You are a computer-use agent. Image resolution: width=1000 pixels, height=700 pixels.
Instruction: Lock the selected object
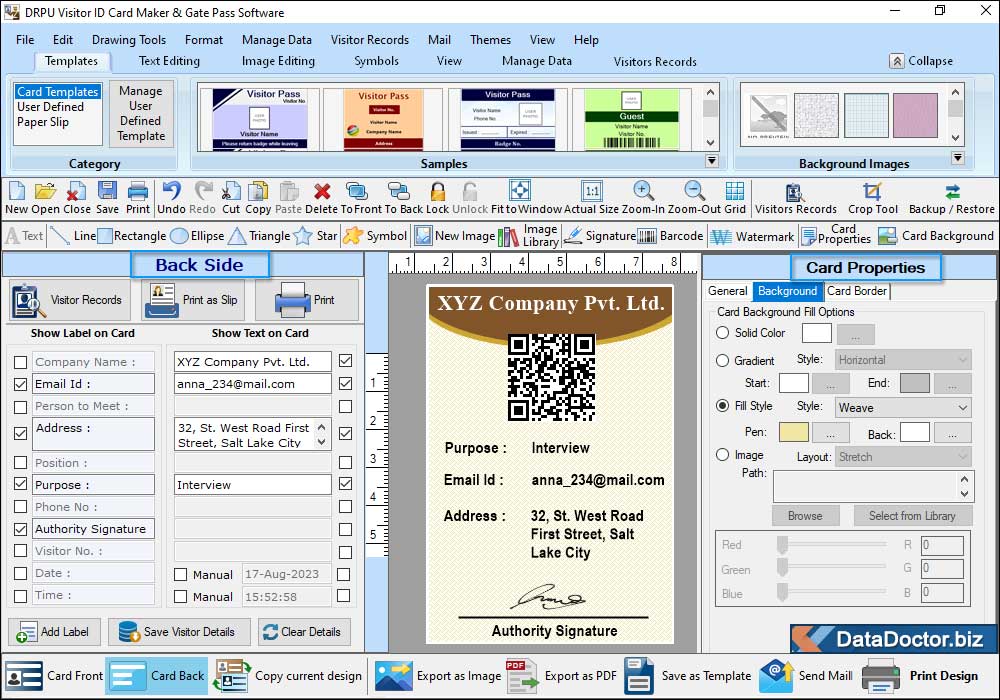[x=438, y=191]
